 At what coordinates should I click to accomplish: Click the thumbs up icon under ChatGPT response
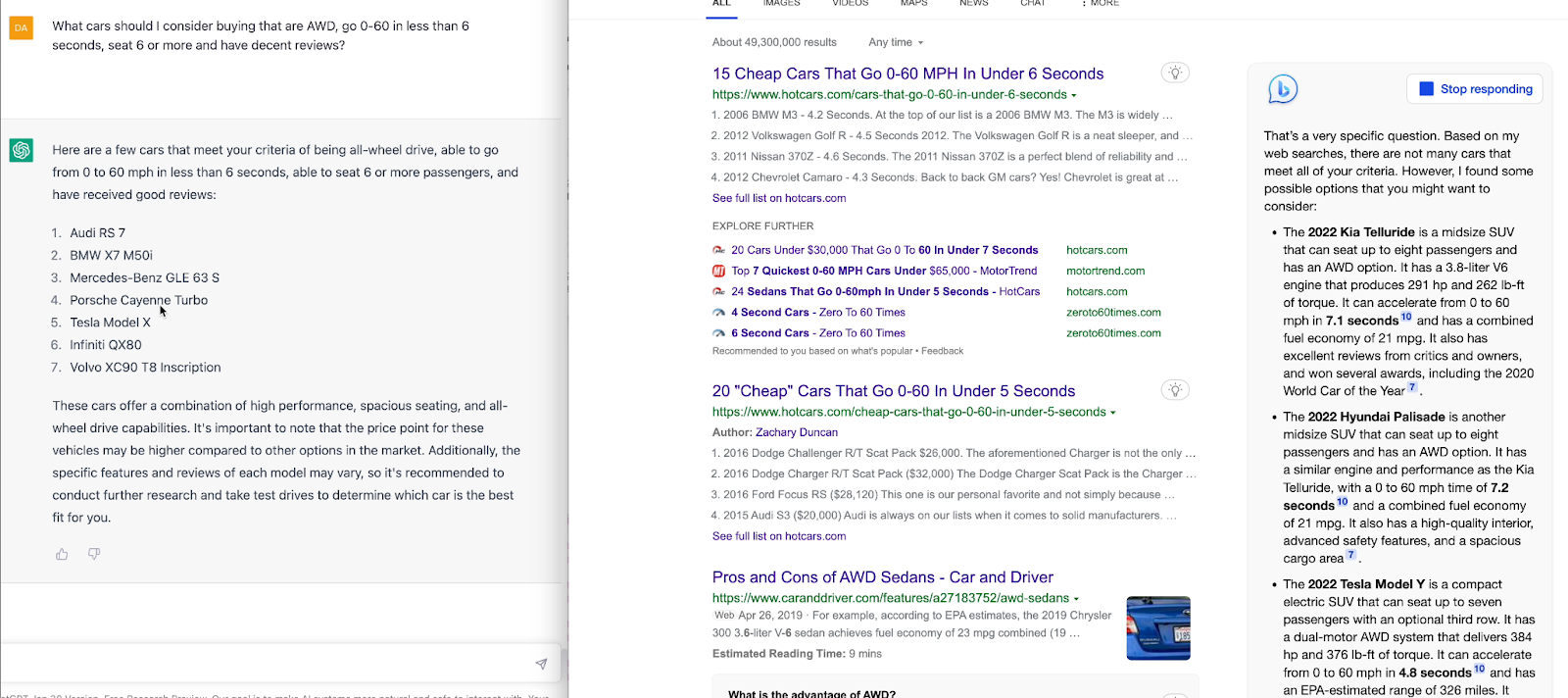pos(62,554)
